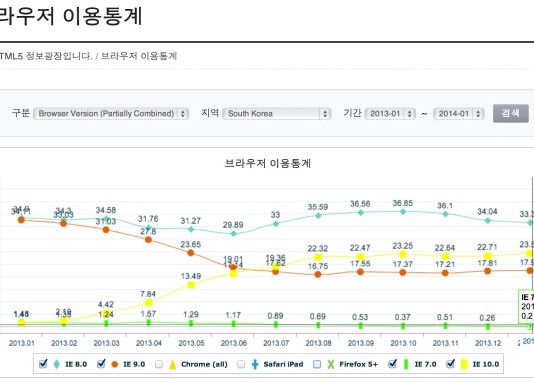Click the IE 8.0 teal diamond legend icon
The image size is (534, 383).
57,364
